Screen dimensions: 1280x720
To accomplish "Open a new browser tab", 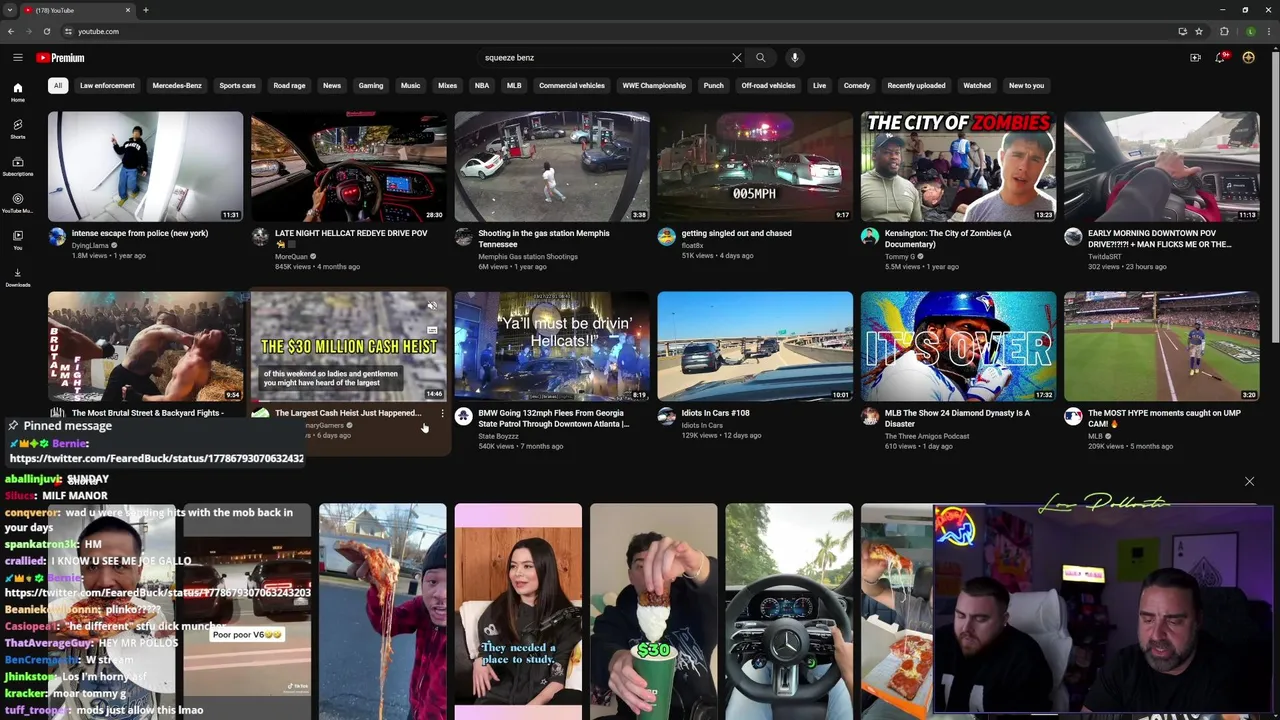I will (x=146, y=10).
